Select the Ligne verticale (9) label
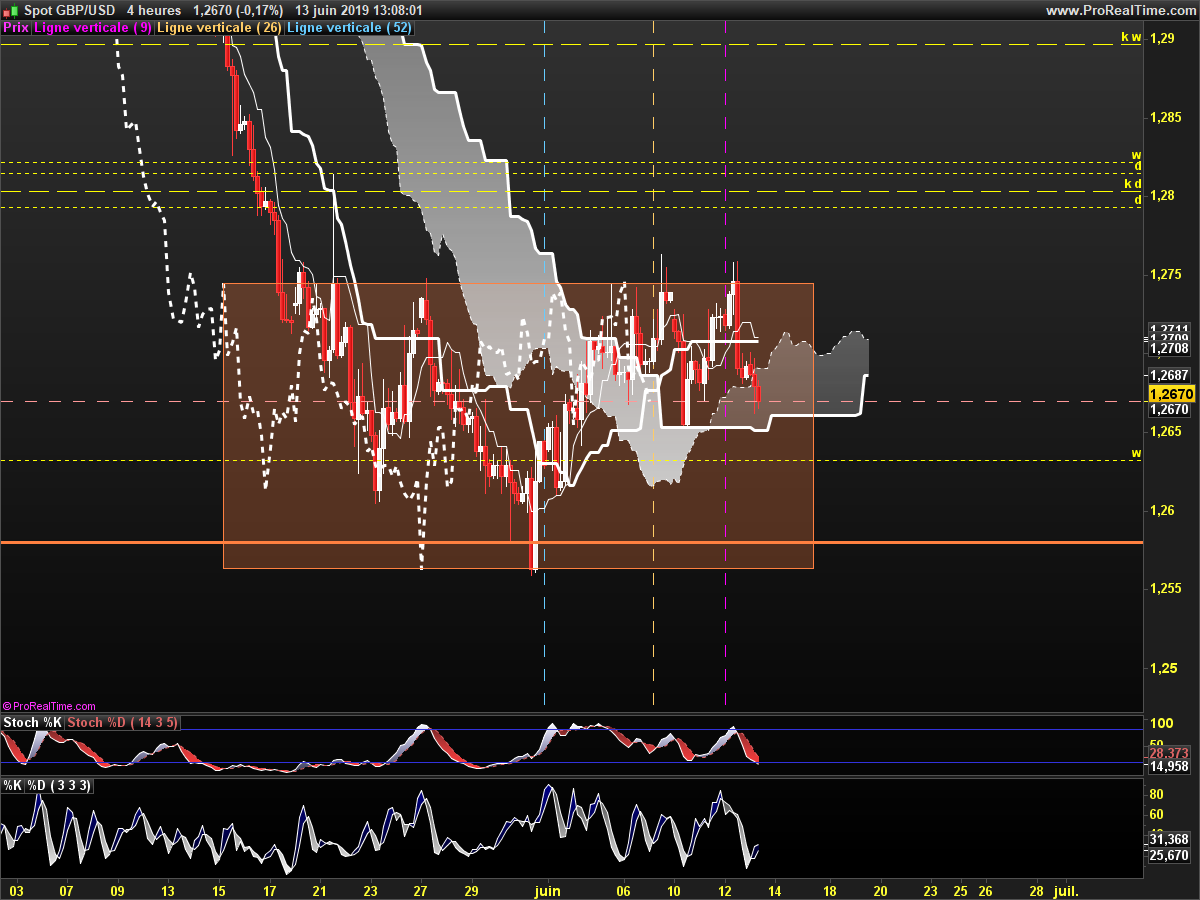The width and height of the screenshot is (1200, 900). point(93,28)
